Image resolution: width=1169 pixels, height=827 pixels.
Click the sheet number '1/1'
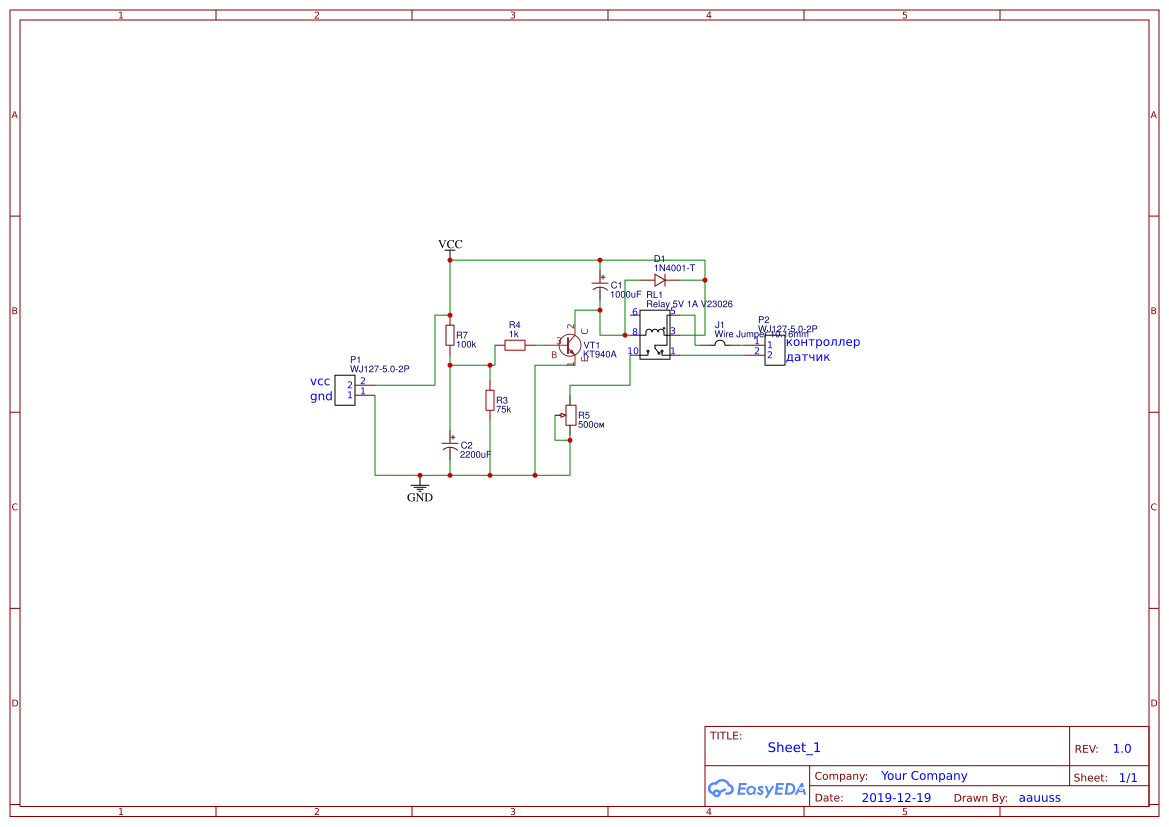point(1128,777)
